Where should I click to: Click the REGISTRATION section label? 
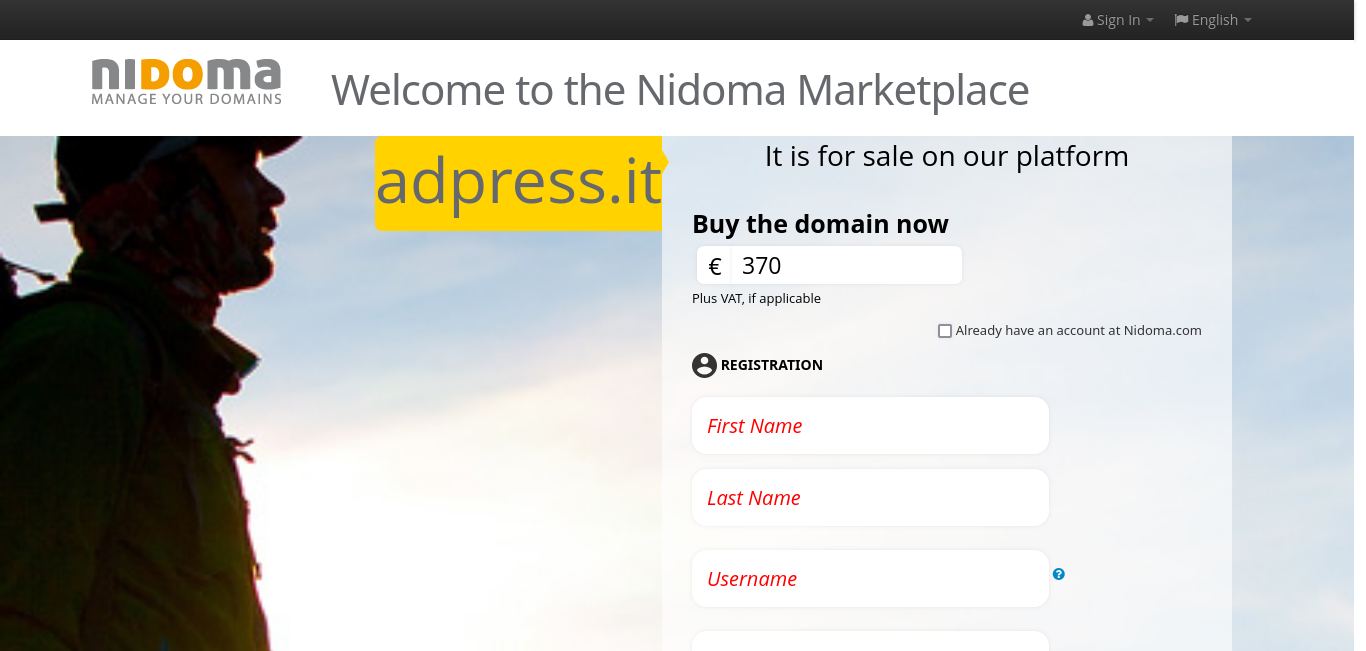(771, 365)
